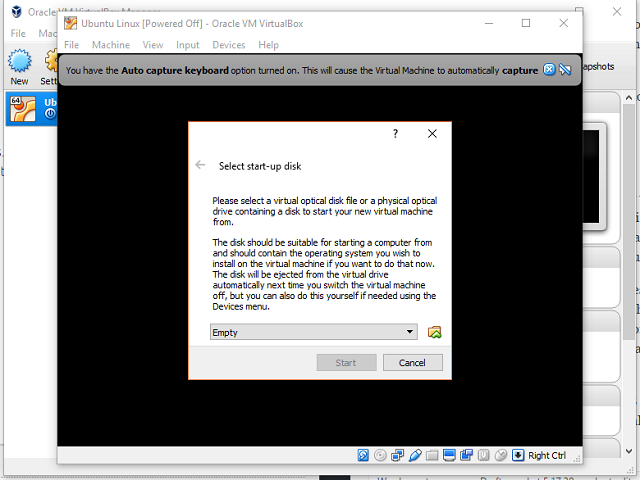This screenshot has width=640, height=480.
Task: Go back using the wizard arrow
Action: point(201,165)
